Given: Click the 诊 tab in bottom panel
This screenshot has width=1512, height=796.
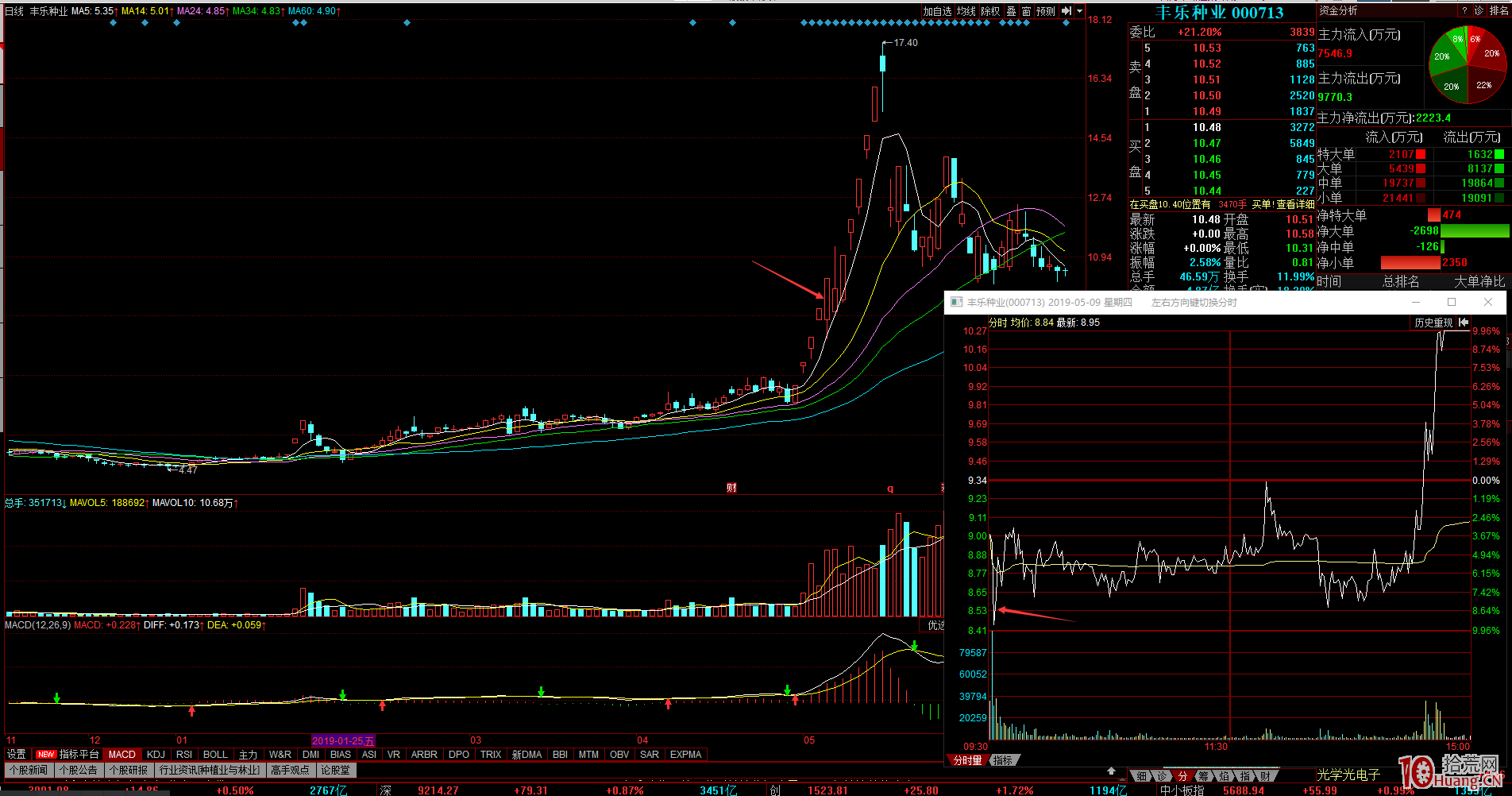Looking at the screenshot, I should click(1163, 775).
